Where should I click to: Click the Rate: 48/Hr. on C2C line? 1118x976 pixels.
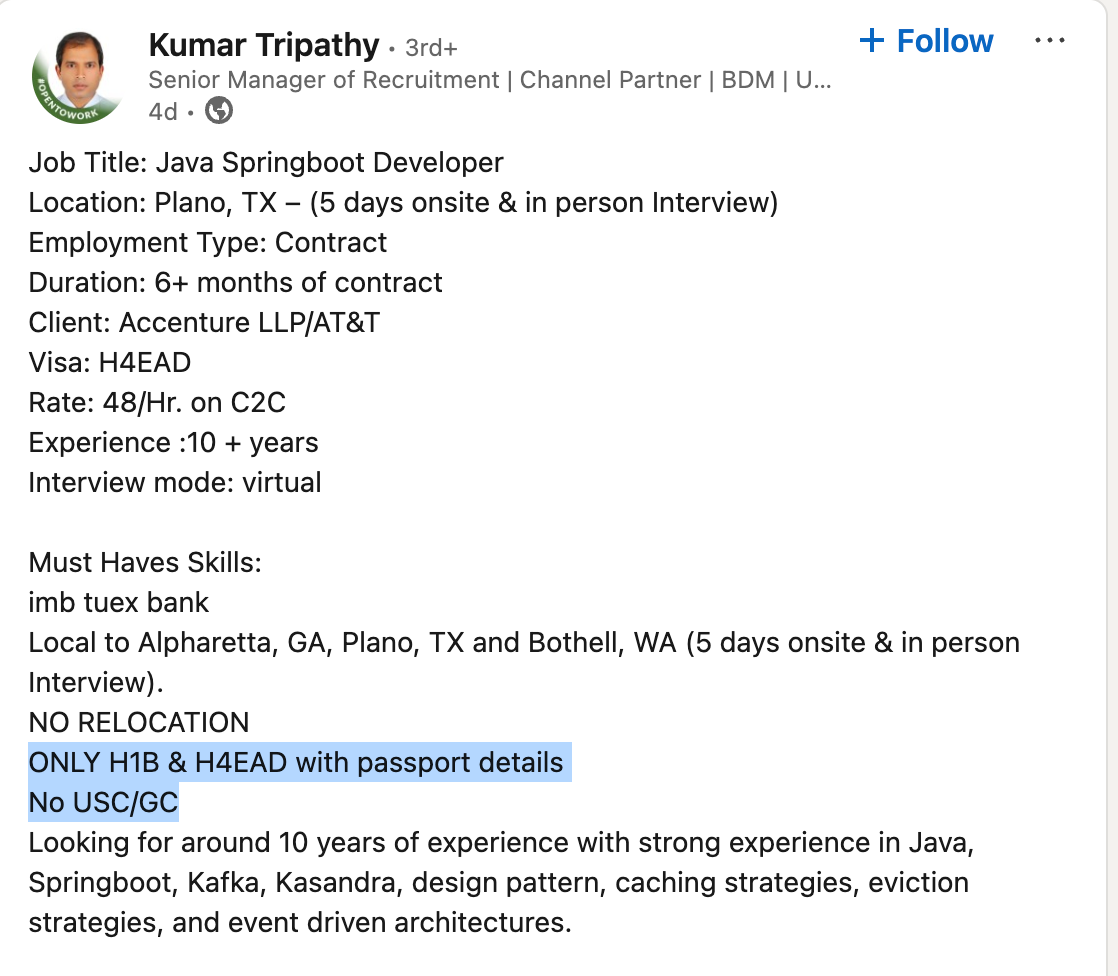(x=157, y=402)
